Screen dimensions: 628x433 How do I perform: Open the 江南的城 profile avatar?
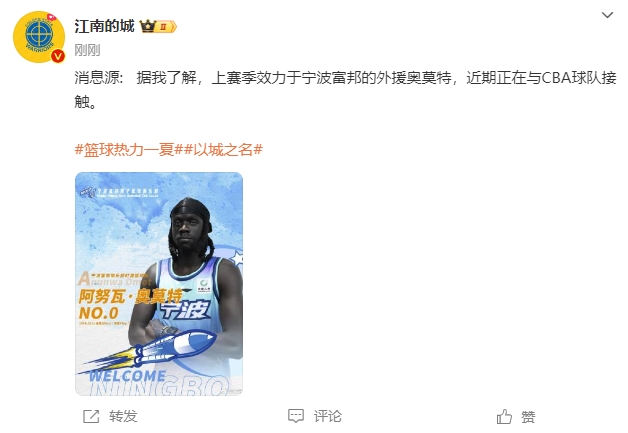[x=39, y=37]
